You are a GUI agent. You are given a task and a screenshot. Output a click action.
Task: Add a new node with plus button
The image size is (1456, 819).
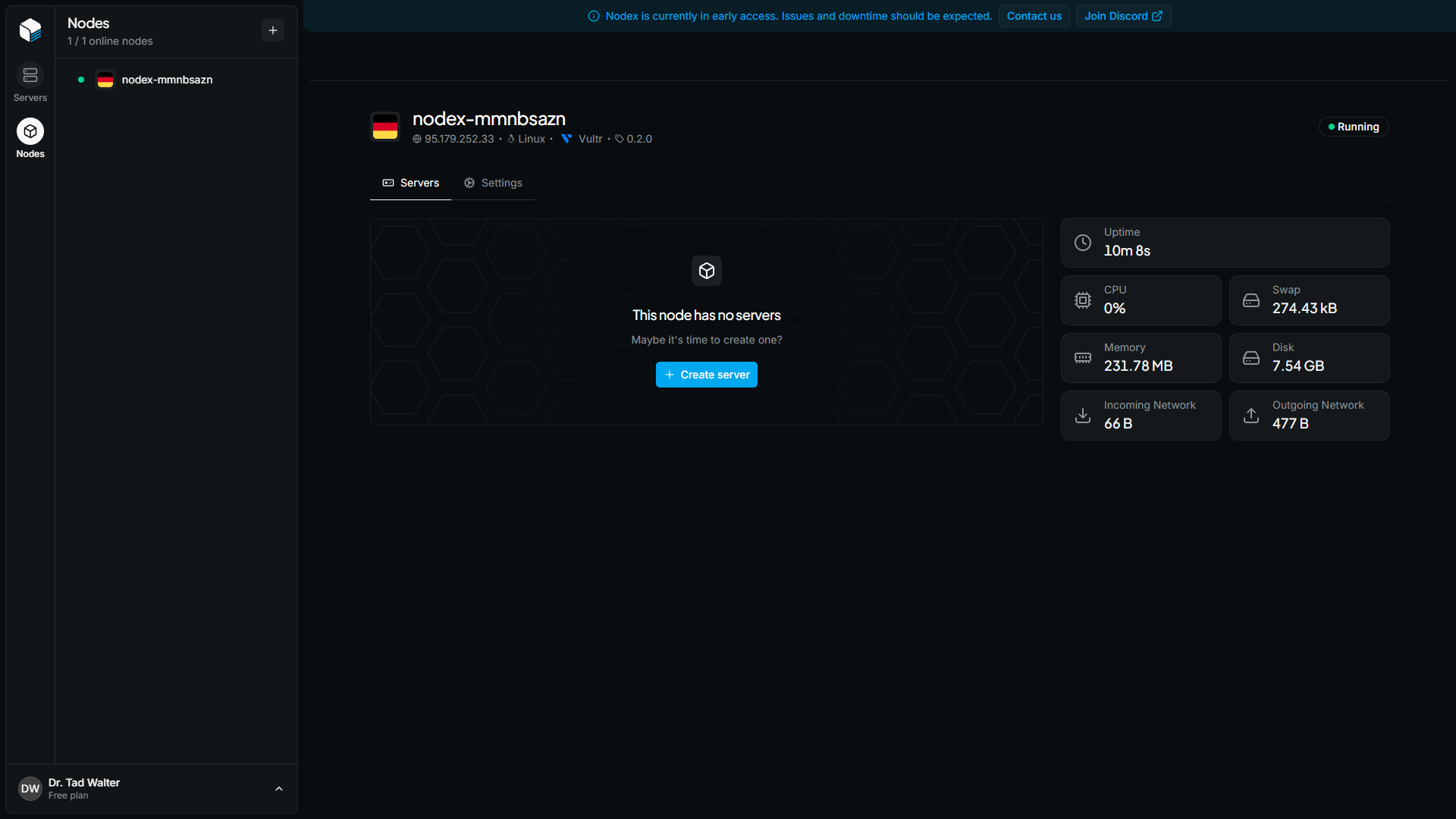[x=273, y=30]
